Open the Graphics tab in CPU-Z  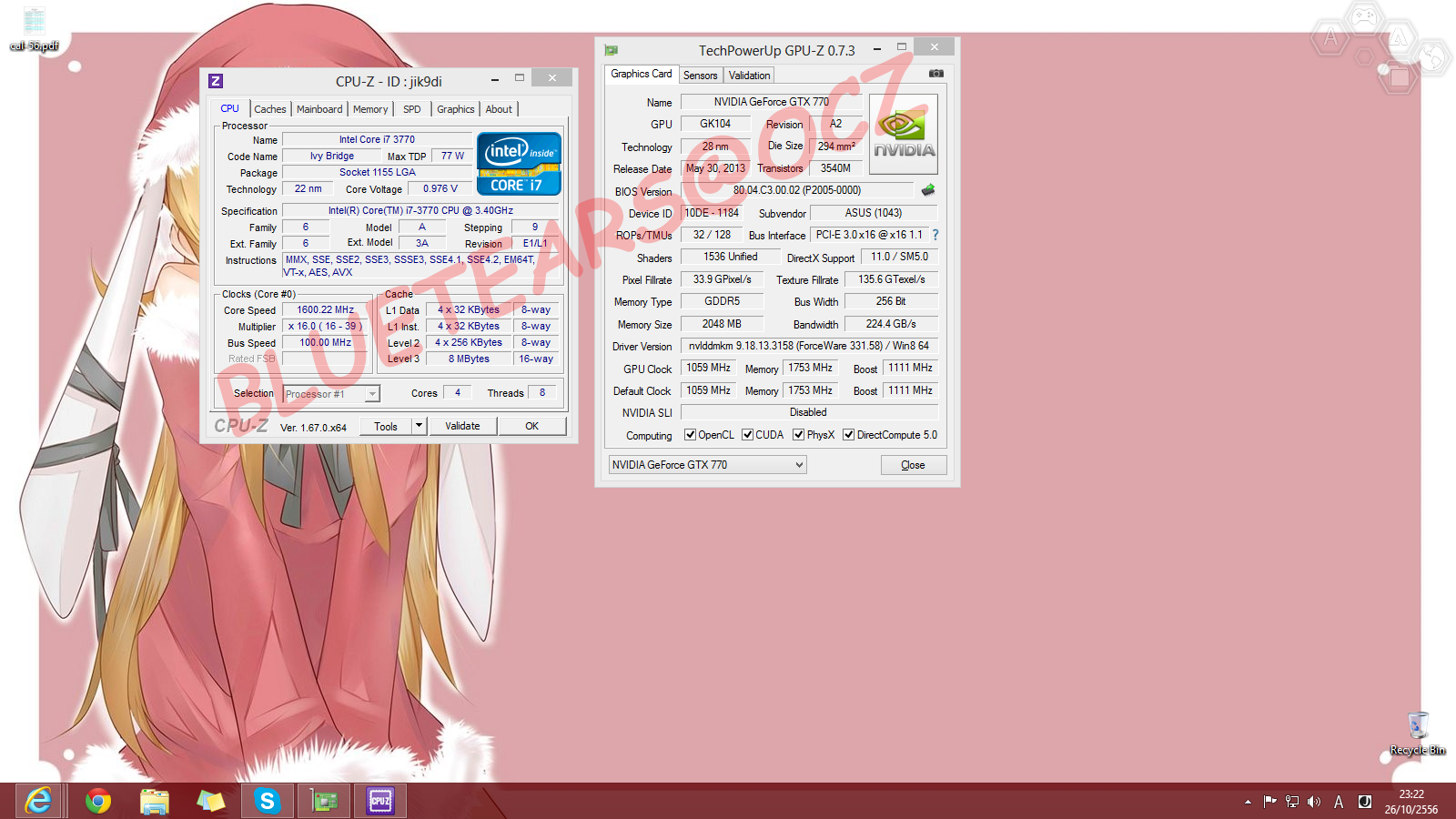456,109
